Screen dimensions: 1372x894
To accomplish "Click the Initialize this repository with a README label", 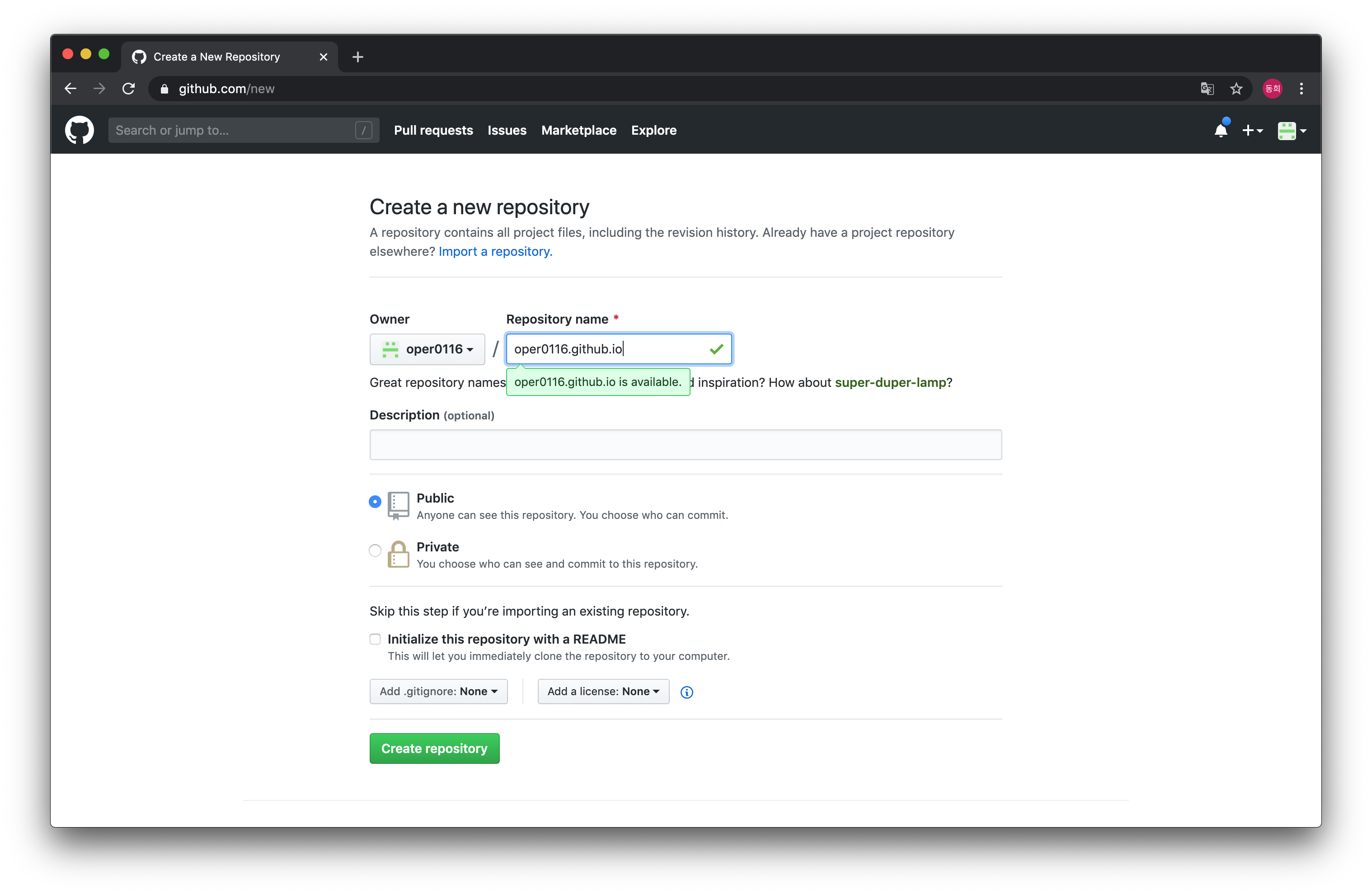I will (507, 639).
